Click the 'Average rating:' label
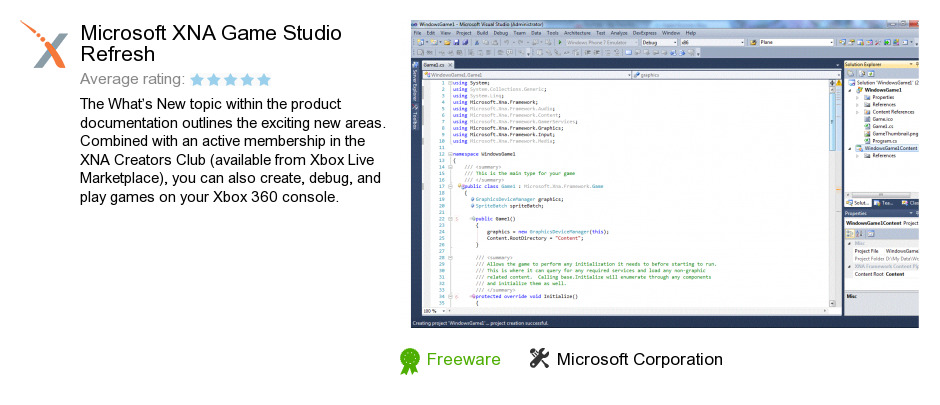Viewport: 940px width, 405px height. click(132, 79)
